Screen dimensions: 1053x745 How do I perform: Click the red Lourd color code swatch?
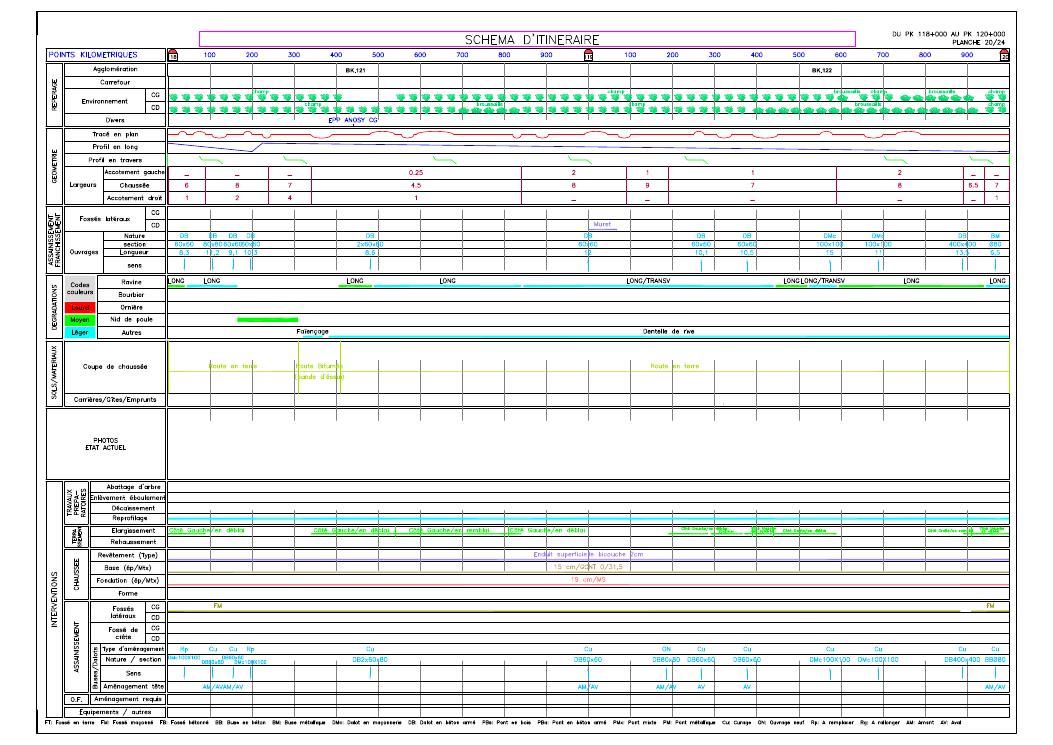(79, 307)
